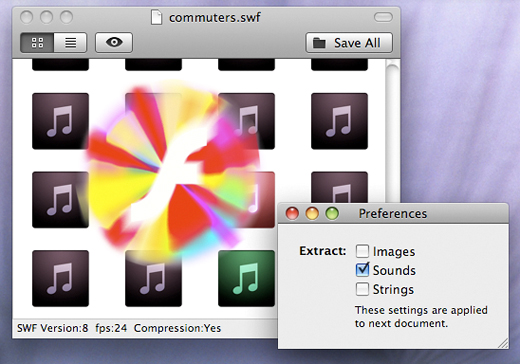
Task: Click the Save All button
Action: pos(349,43)
